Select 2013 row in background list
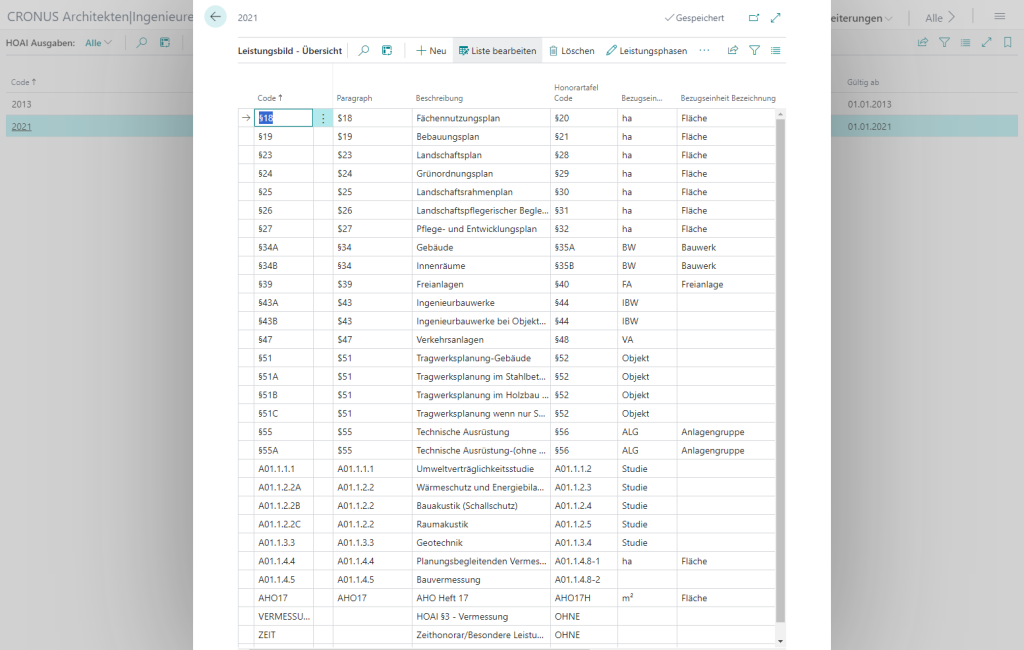1024x650 pixels. pyautogui.click(x=99, y=105)
